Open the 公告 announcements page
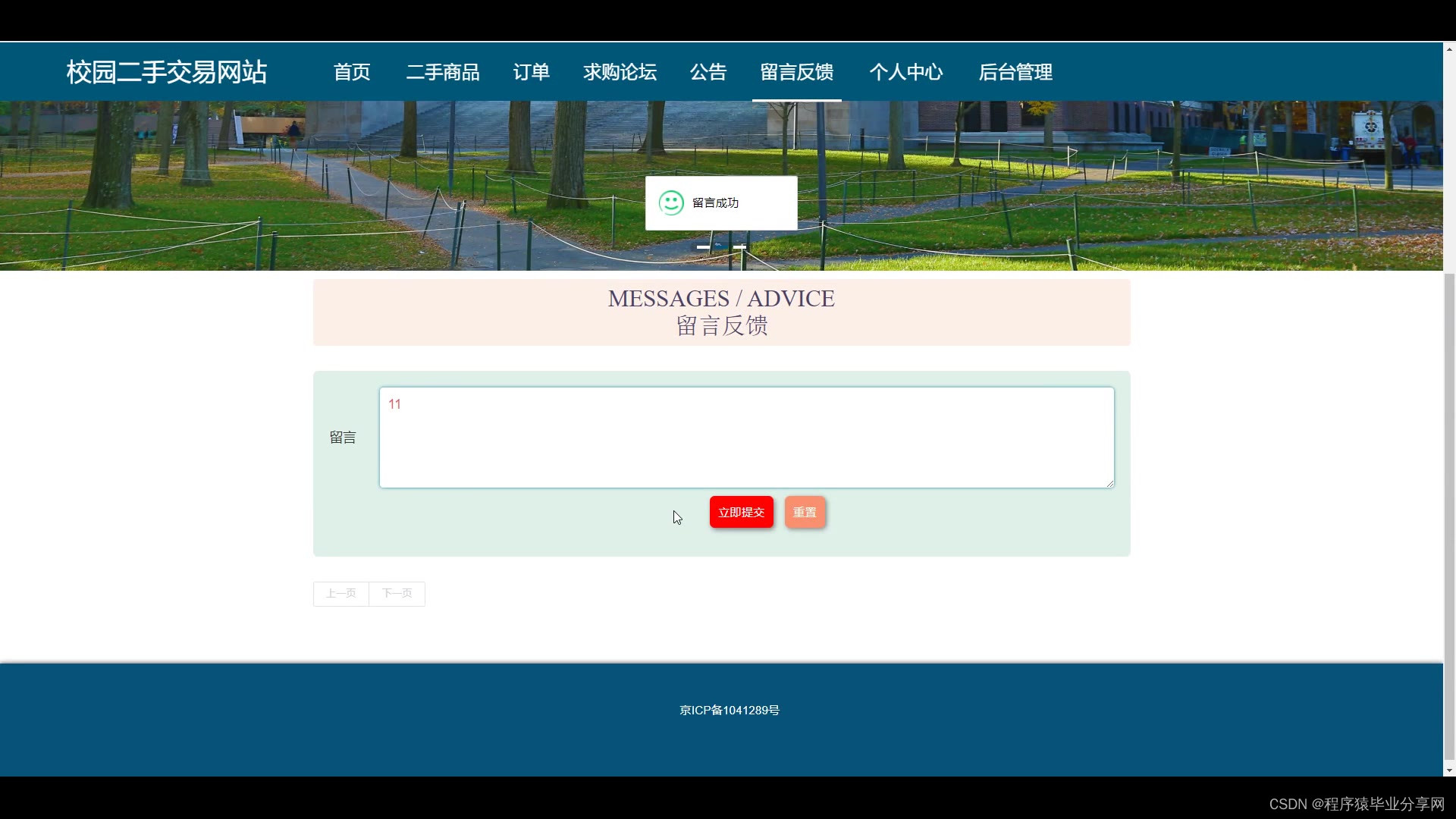This screenshot has width=1456, height=819. pyautogui.click(x=708, y=72)
